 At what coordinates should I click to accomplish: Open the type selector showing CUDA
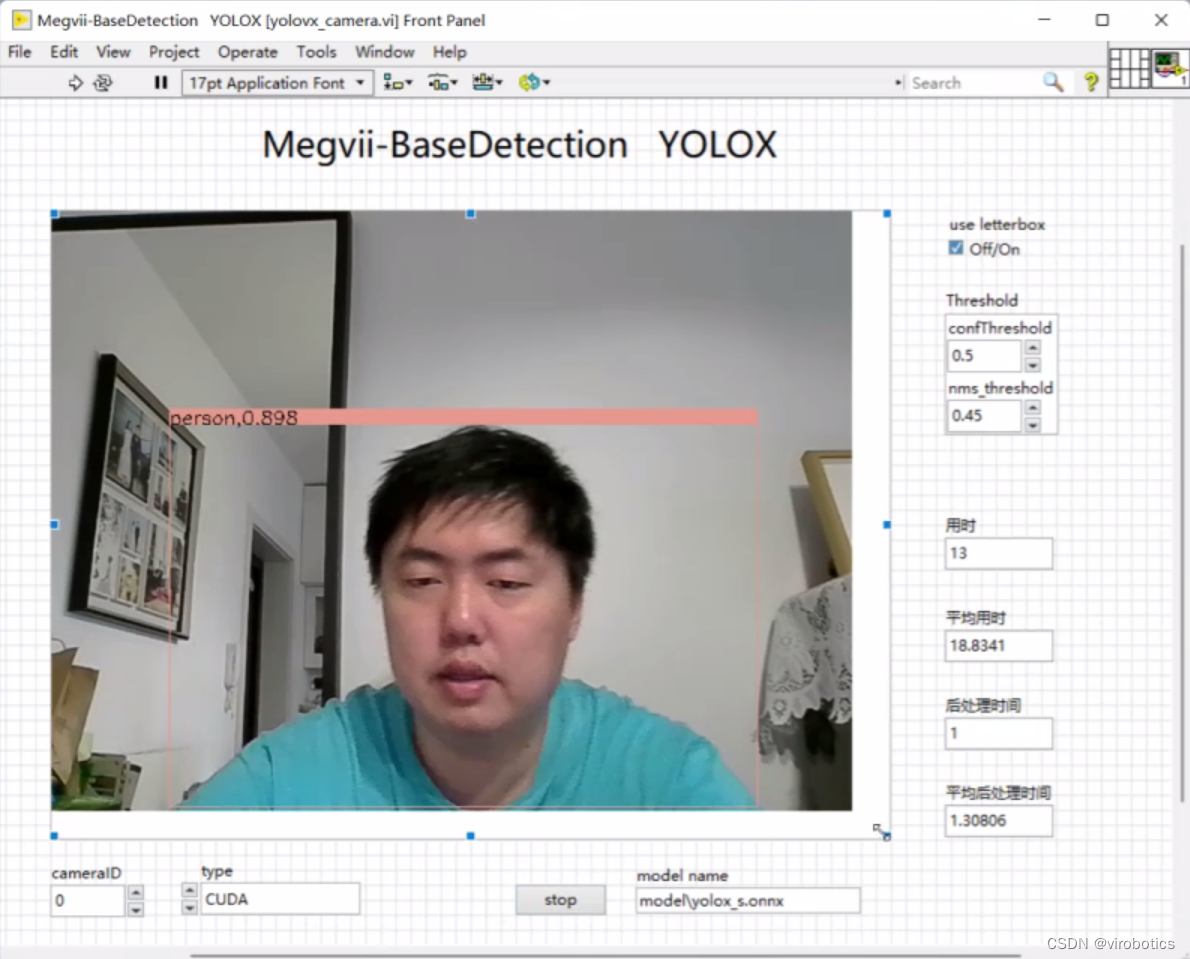click(280, 898)
